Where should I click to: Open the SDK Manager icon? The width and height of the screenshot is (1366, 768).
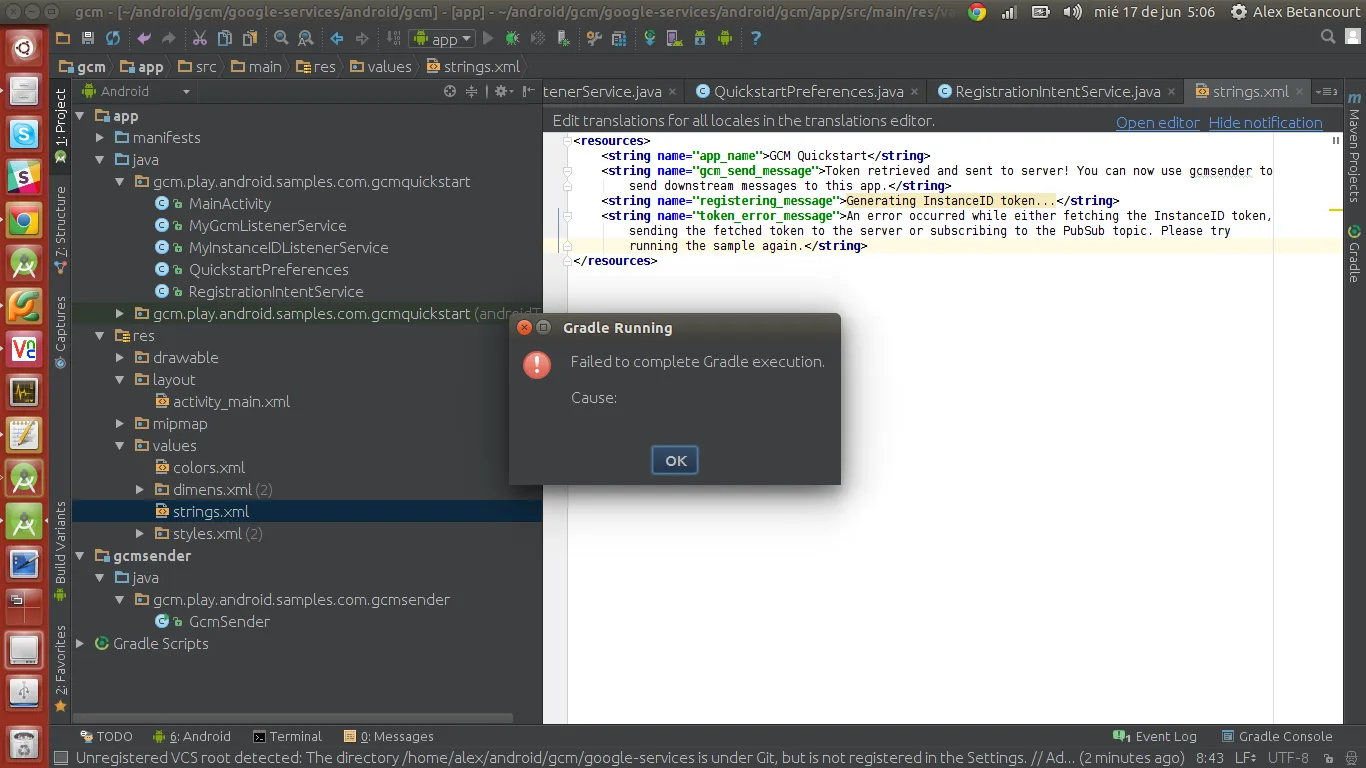pyautogui.click(x=700, y=39)
